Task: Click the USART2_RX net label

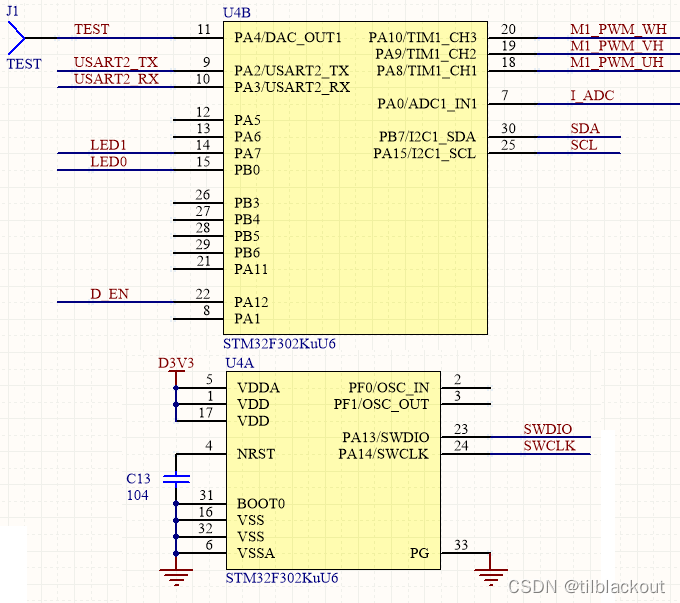Action: pyautogui.click(x=116, y=79)
